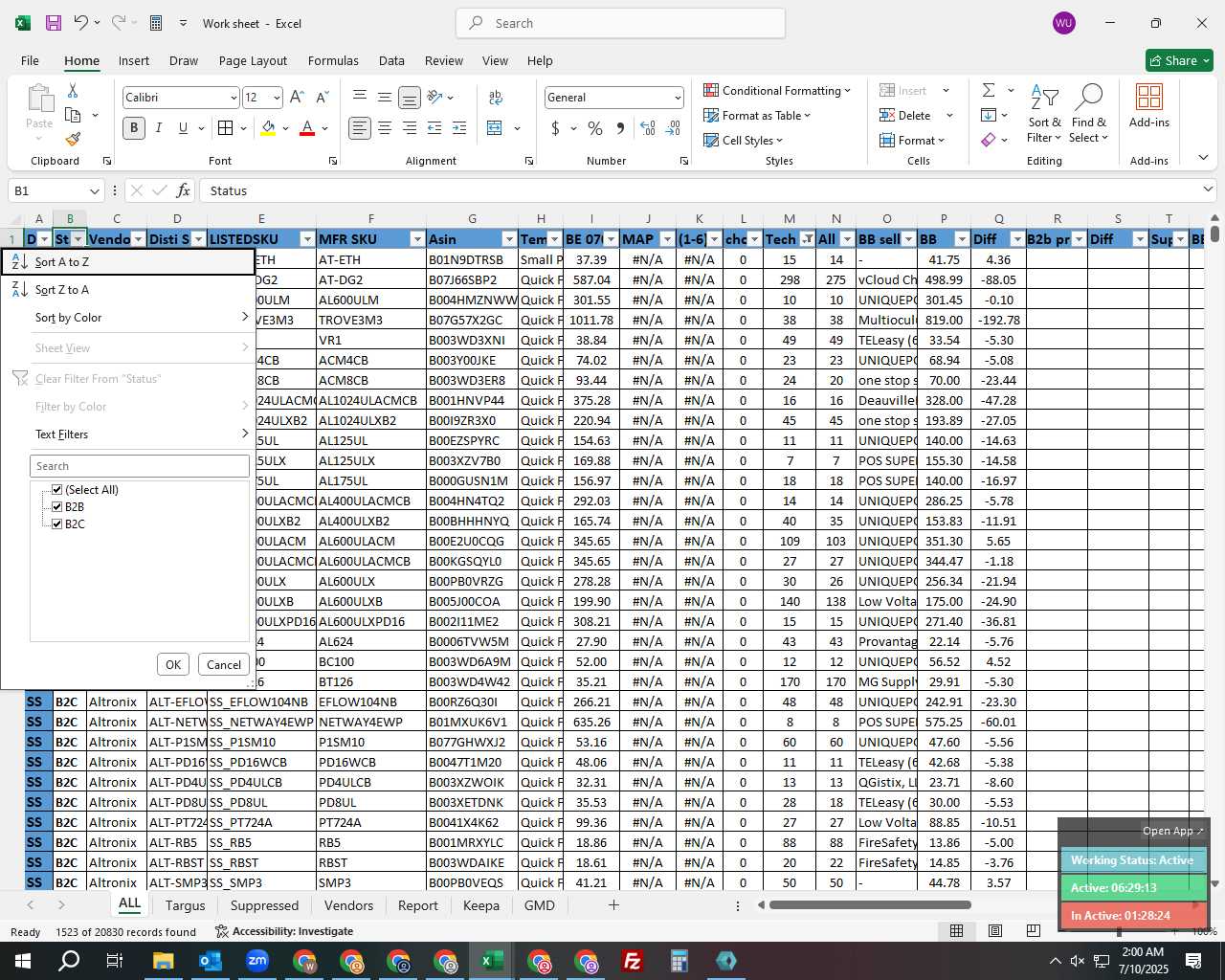Add a new sheet with plus button
Screen dimensions: 1225x980
click(613, 905)
